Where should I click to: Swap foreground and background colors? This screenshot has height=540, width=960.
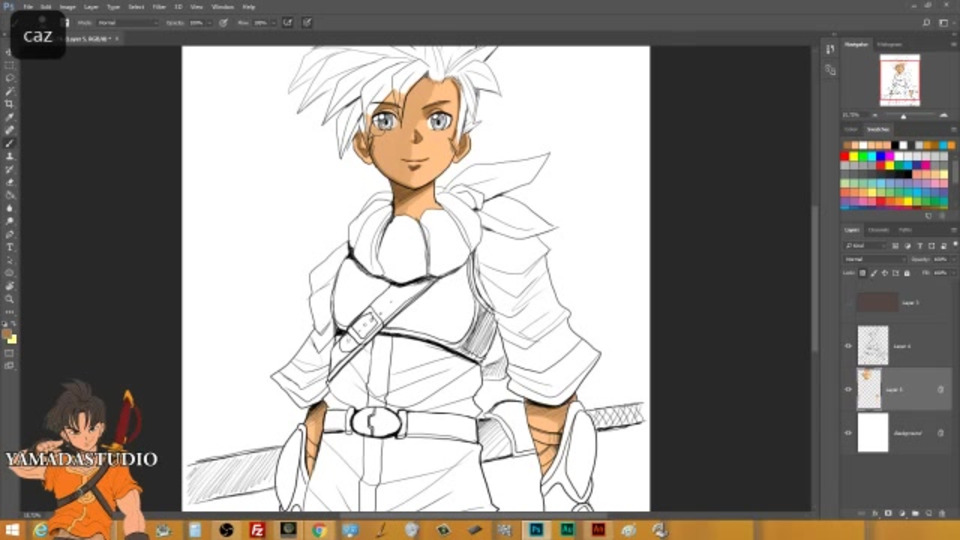13,323
